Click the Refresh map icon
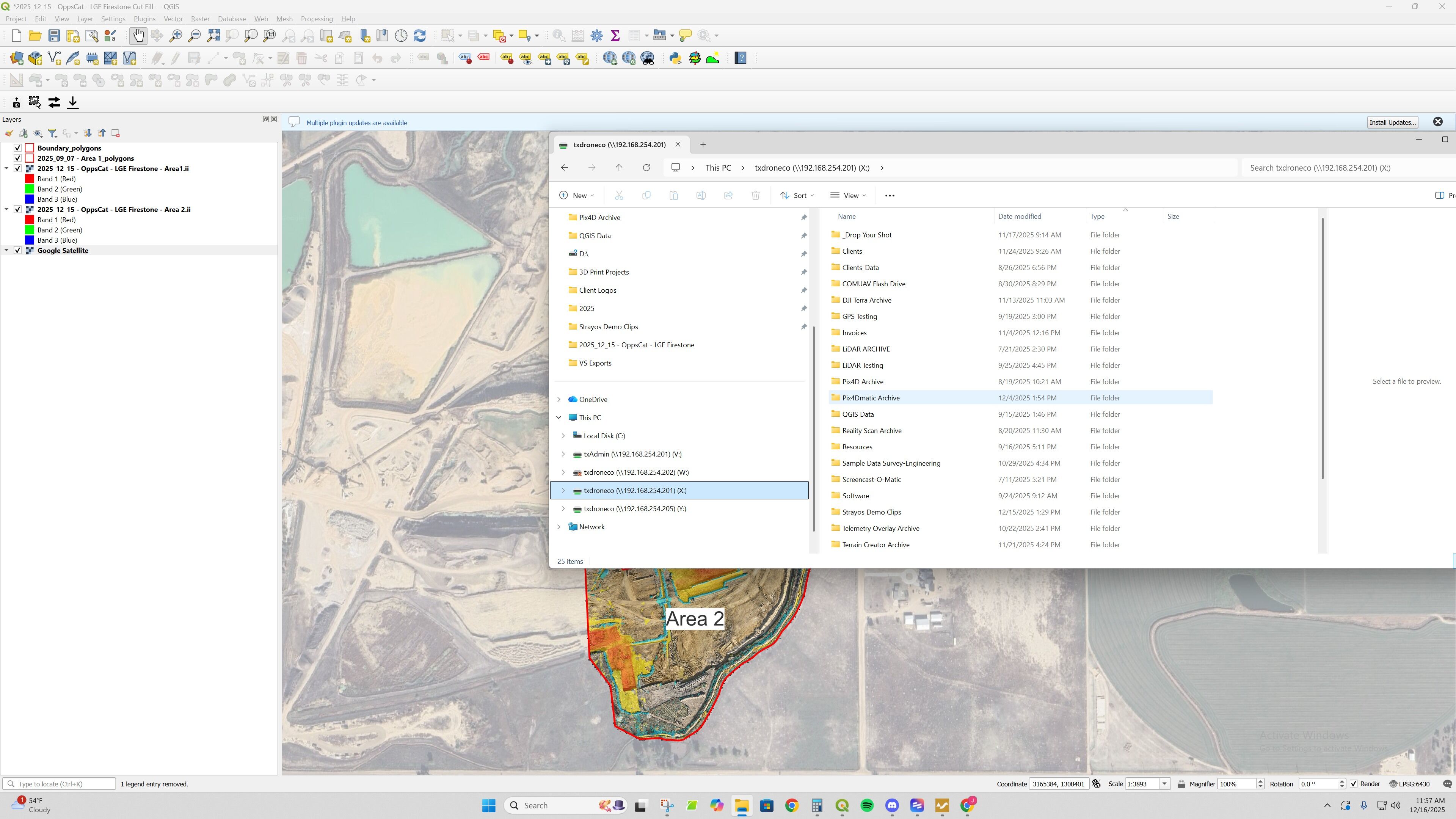 420,36
